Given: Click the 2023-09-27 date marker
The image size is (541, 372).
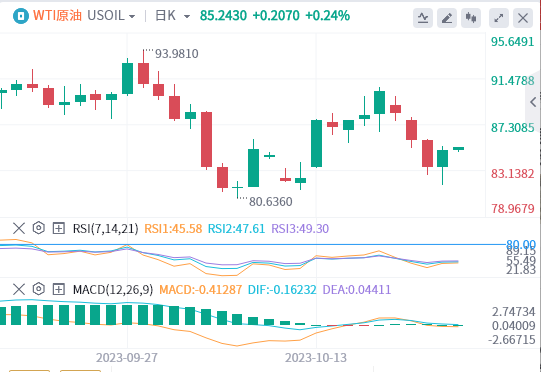Looking at the screenshot, I should click(x=127, y=358).
